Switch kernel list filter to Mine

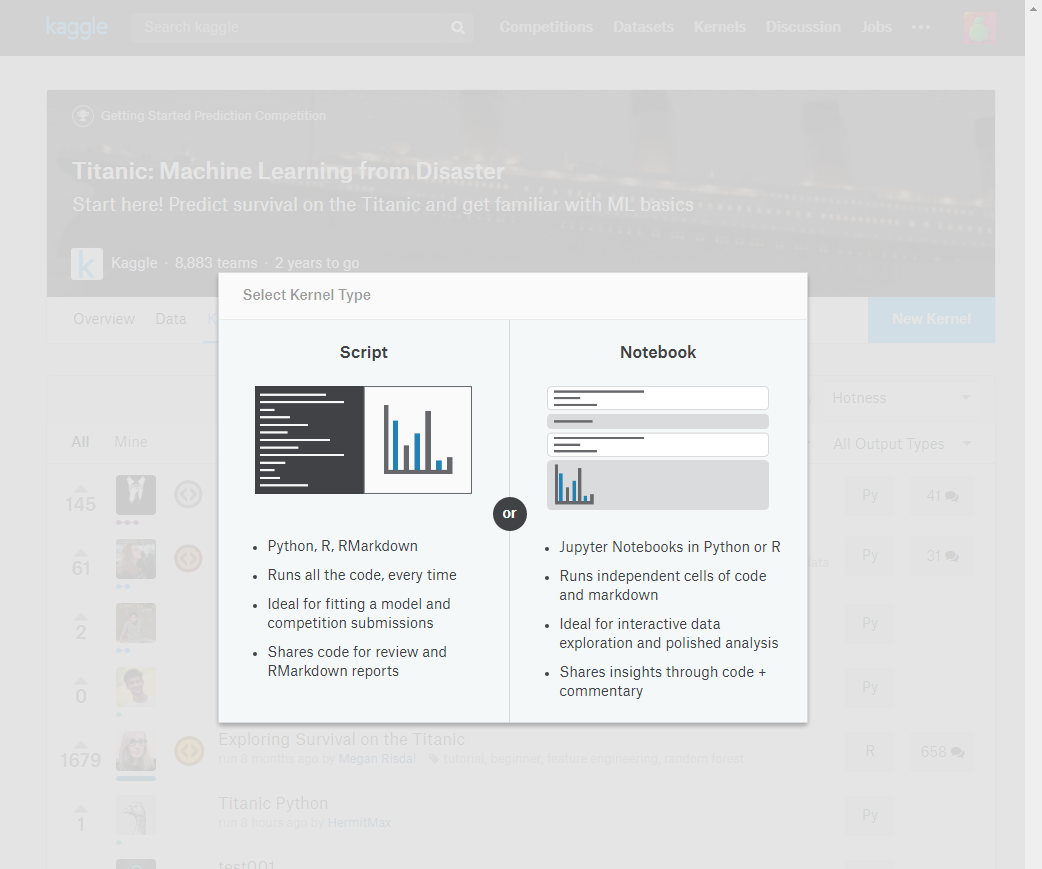pyautogui.click(x=131, y=441)
